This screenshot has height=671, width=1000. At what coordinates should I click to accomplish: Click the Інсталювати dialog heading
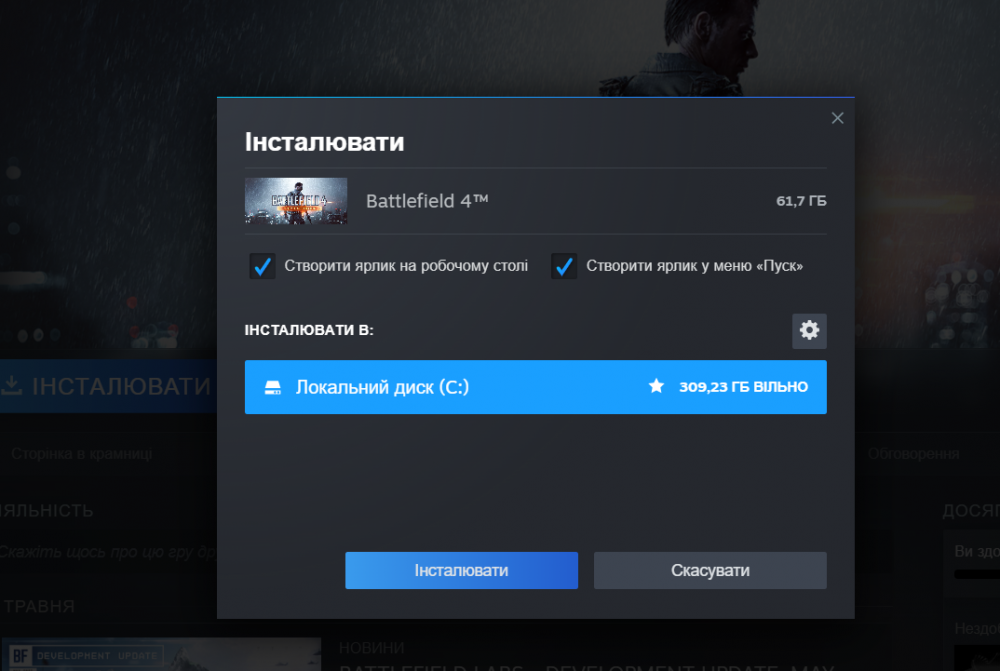325,142
